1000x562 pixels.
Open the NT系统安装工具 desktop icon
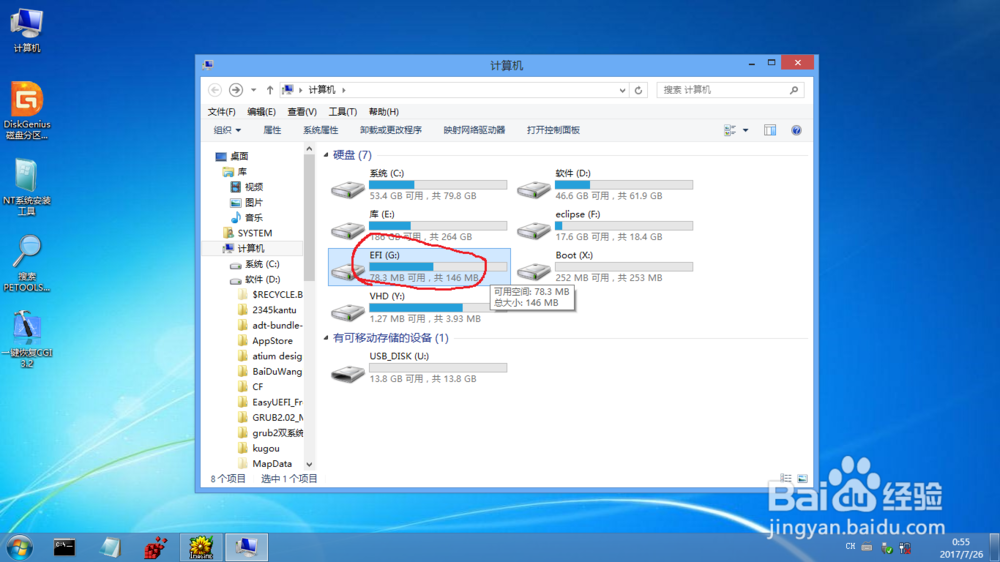click(26, 187)
